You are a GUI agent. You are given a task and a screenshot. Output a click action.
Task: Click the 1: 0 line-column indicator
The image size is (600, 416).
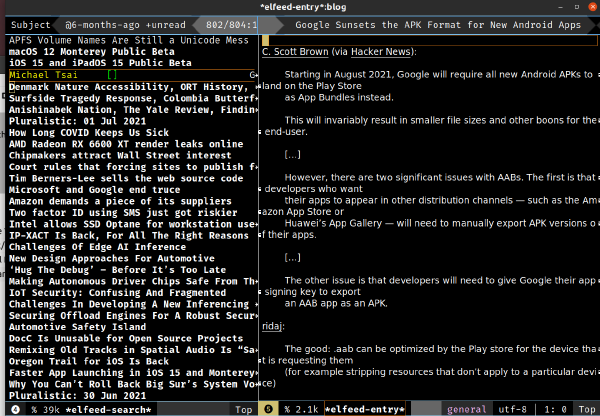tap(555, 409)
